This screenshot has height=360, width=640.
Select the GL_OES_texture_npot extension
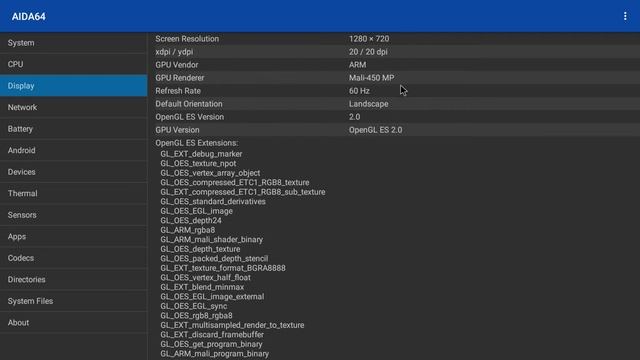[x=198, y=164]
